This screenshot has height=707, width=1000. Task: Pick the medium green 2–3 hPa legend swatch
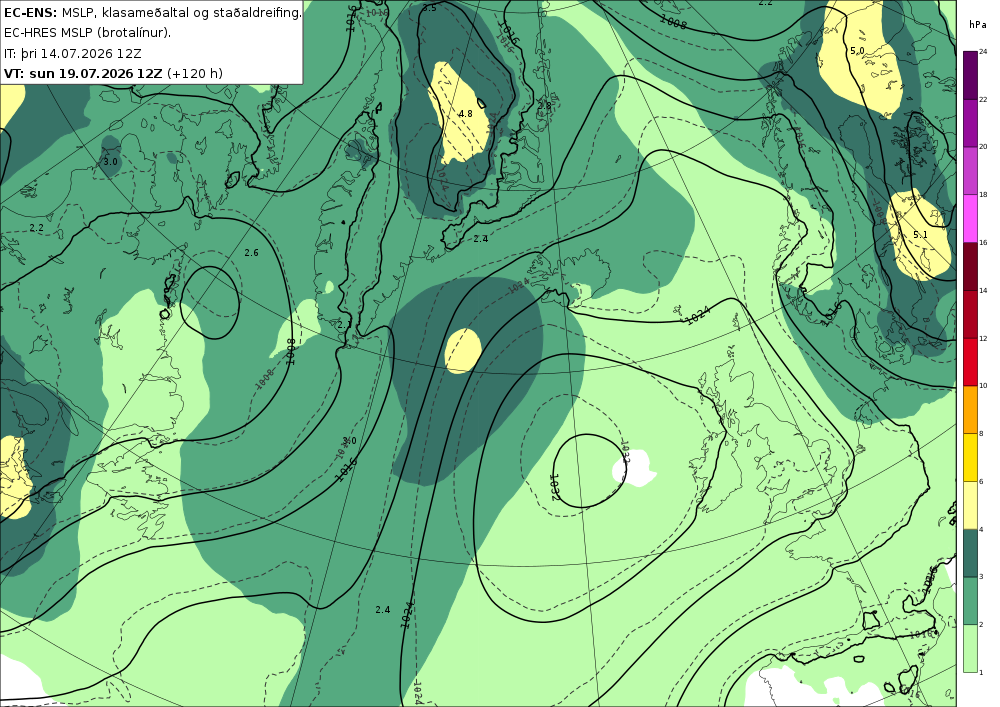970,601
